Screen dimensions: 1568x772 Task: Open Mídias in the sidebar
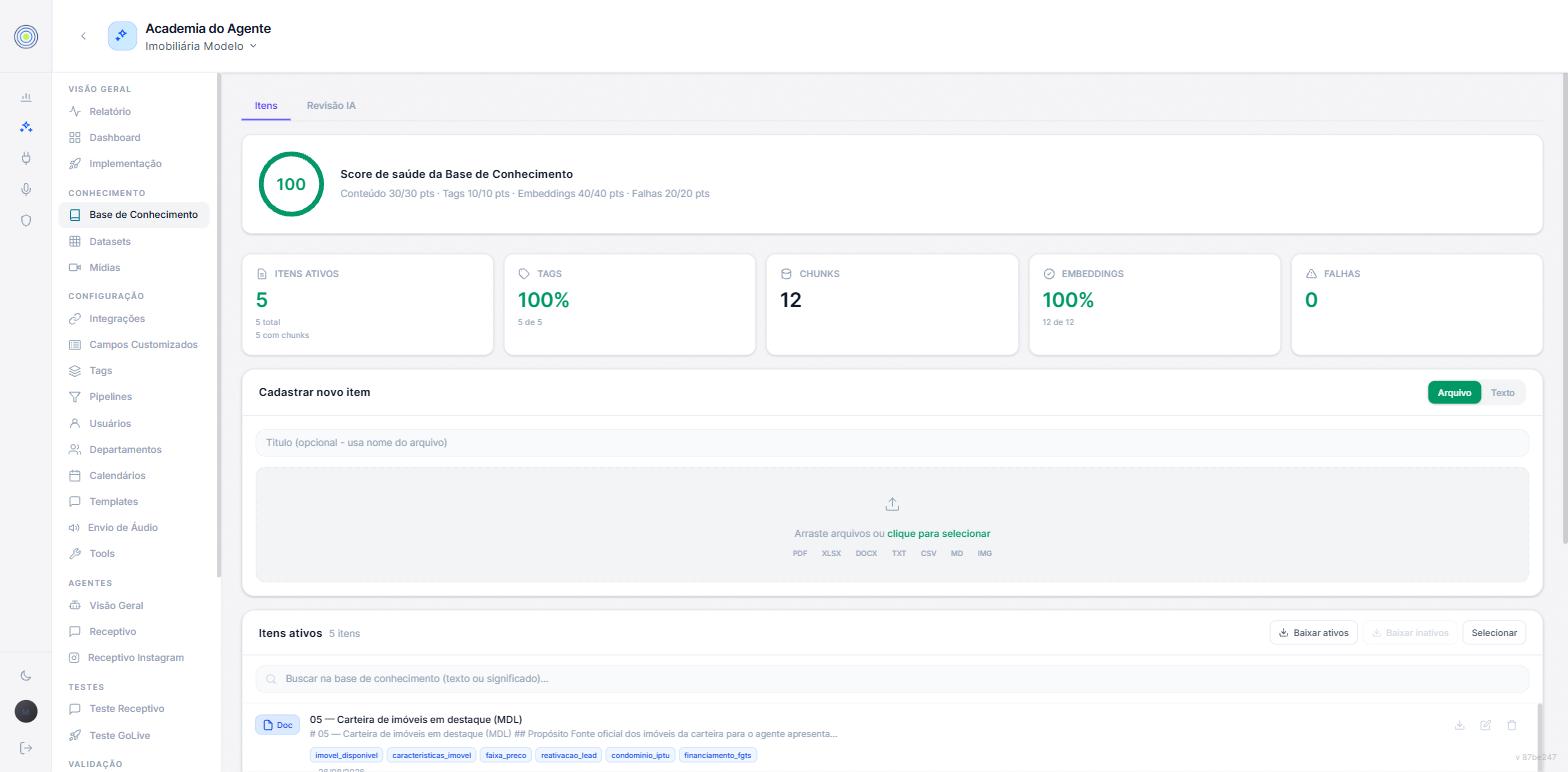coord(104,268)
